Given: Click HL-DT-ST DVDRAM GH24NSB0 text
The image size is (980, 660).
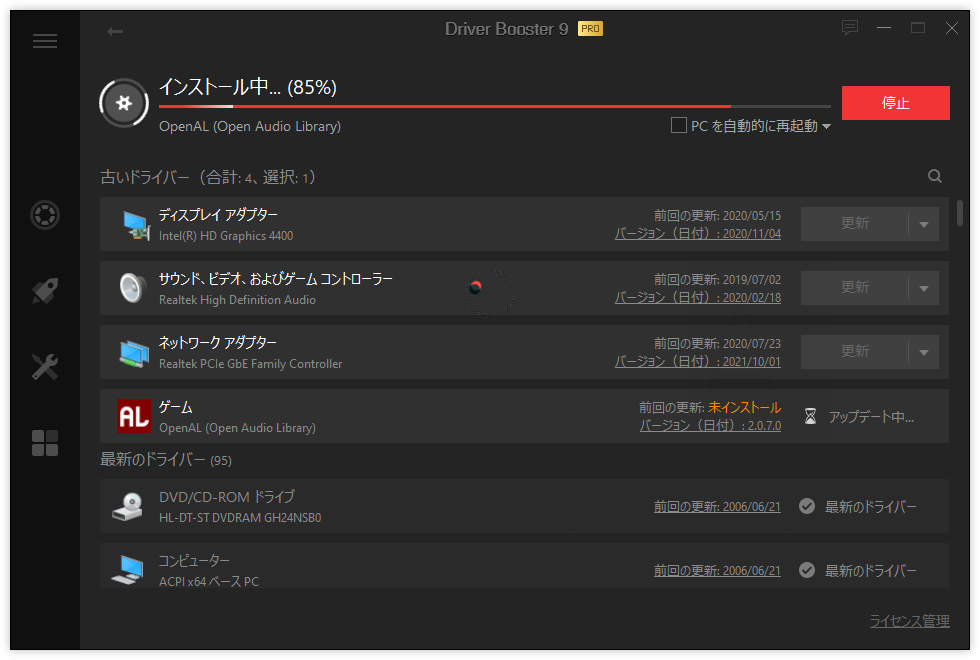Looking at the screenshot, I should coord(240,518).
